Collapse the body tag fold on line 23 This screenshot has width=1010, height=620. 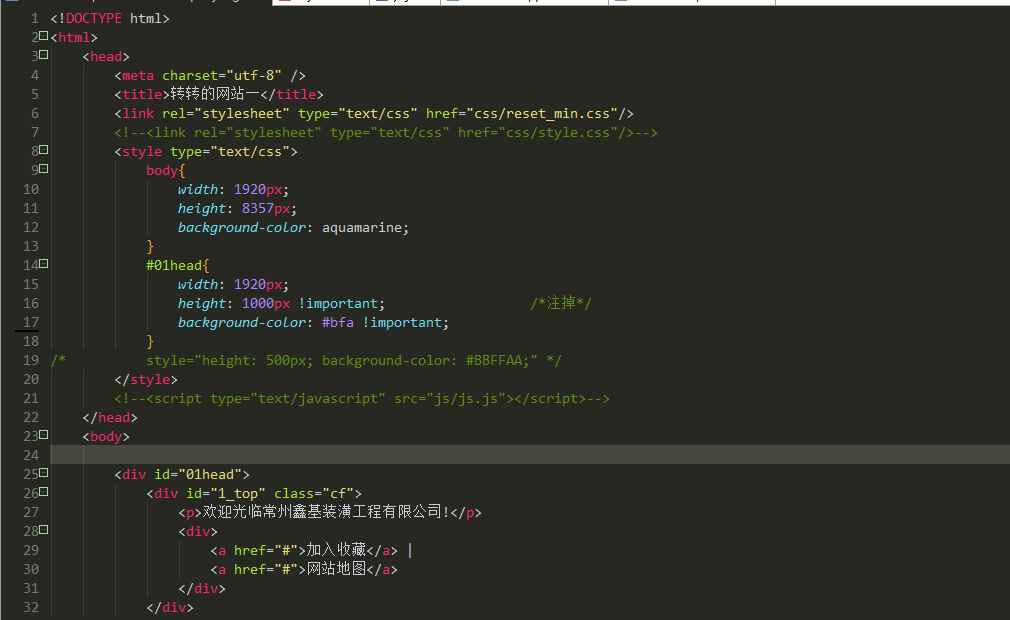(43, 435)
